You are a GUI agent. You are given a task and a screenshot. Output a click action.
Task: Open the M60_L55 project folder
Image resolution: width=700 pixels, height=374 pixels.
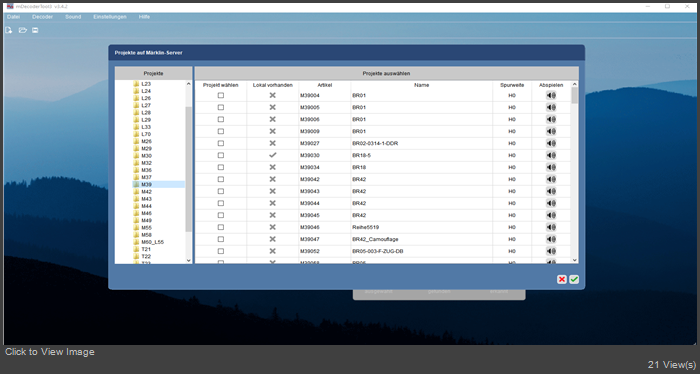pos(149,242)
